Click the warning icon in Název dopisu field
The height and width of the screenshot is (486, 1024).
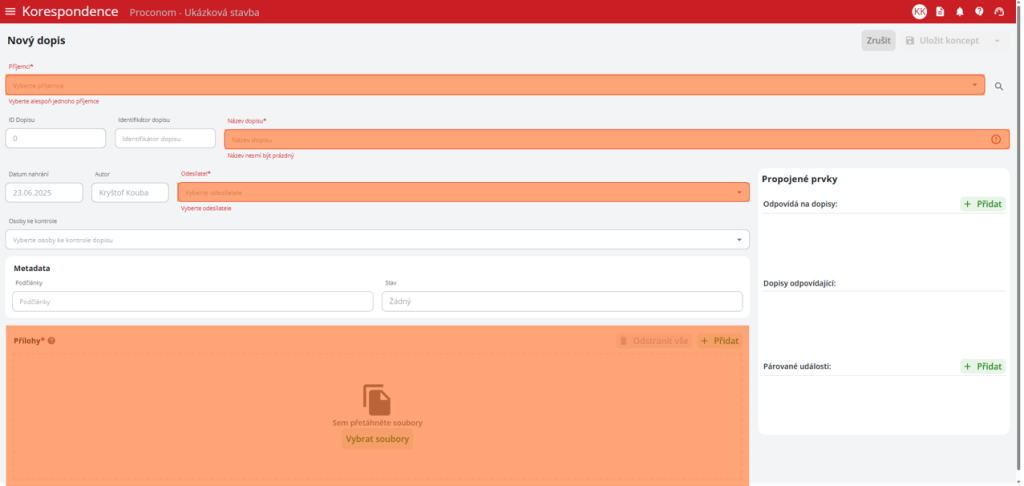(x=995, y=139)
